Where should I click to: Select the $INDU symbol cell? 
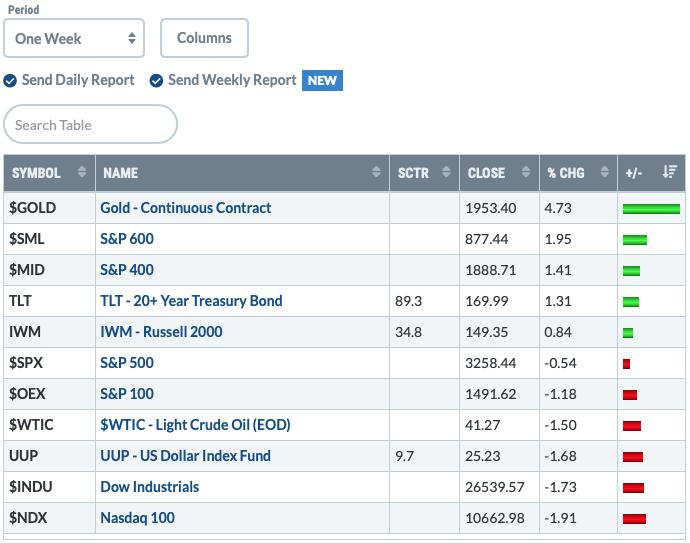coord(49,487)
